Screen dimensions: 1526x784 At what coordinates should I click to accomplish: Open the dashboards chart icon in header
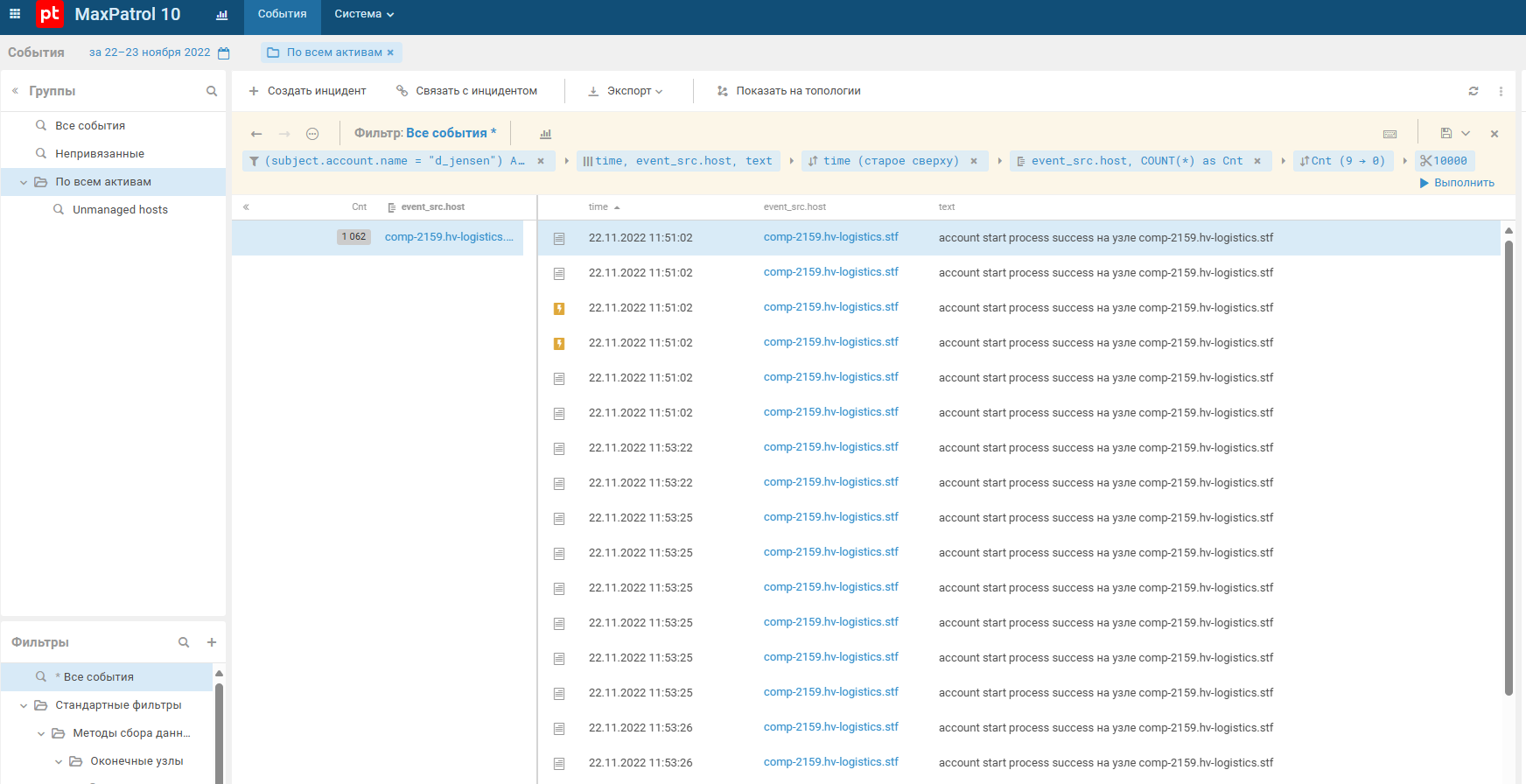pos(221,15)
